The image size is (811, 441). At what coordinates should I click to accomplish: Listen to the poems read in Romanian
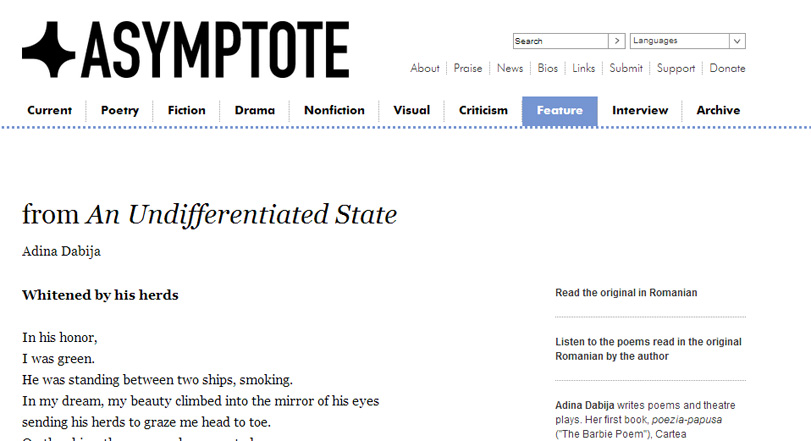[x=648, y=349]
